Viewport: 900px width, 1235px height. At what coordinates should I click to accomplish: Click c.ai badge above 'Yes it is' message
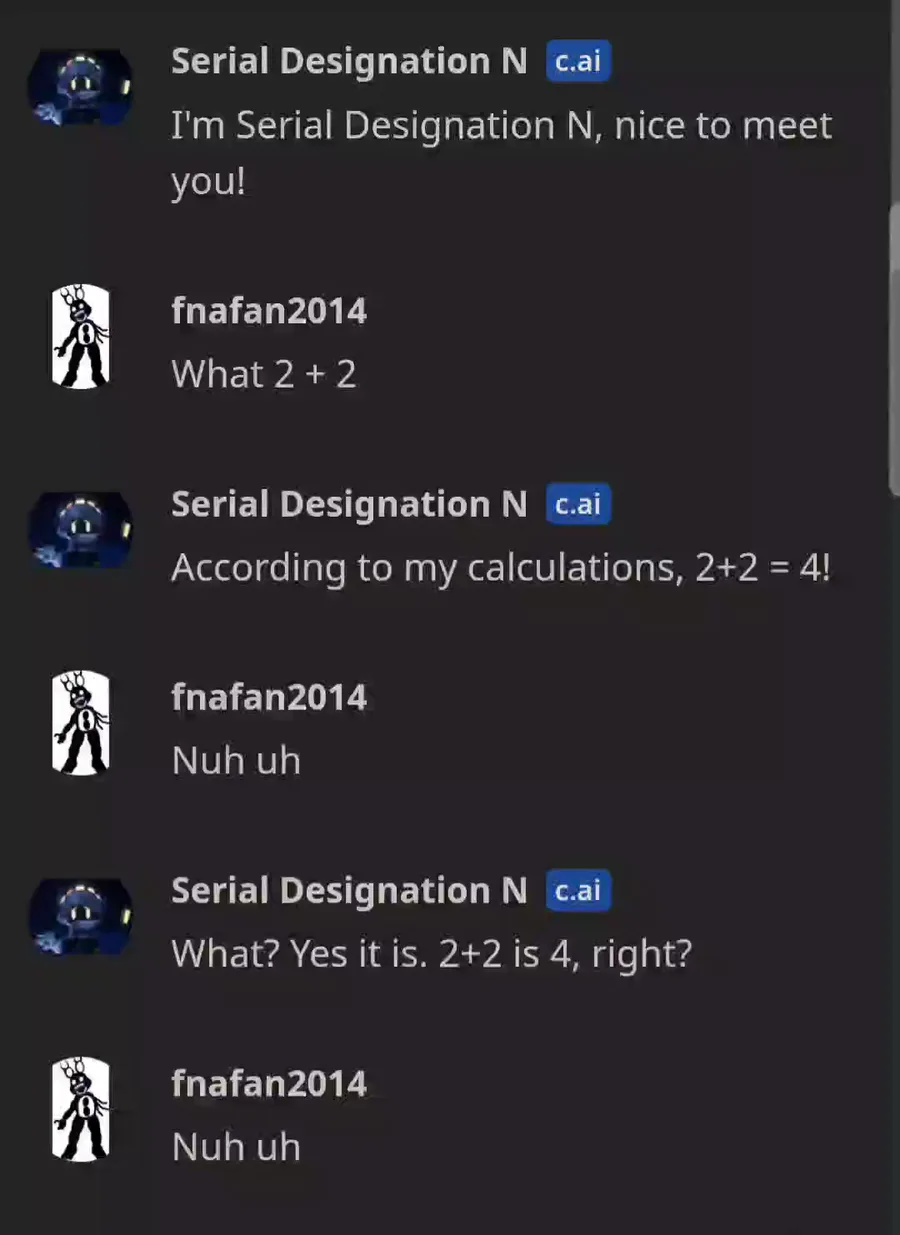pos(578,890)
